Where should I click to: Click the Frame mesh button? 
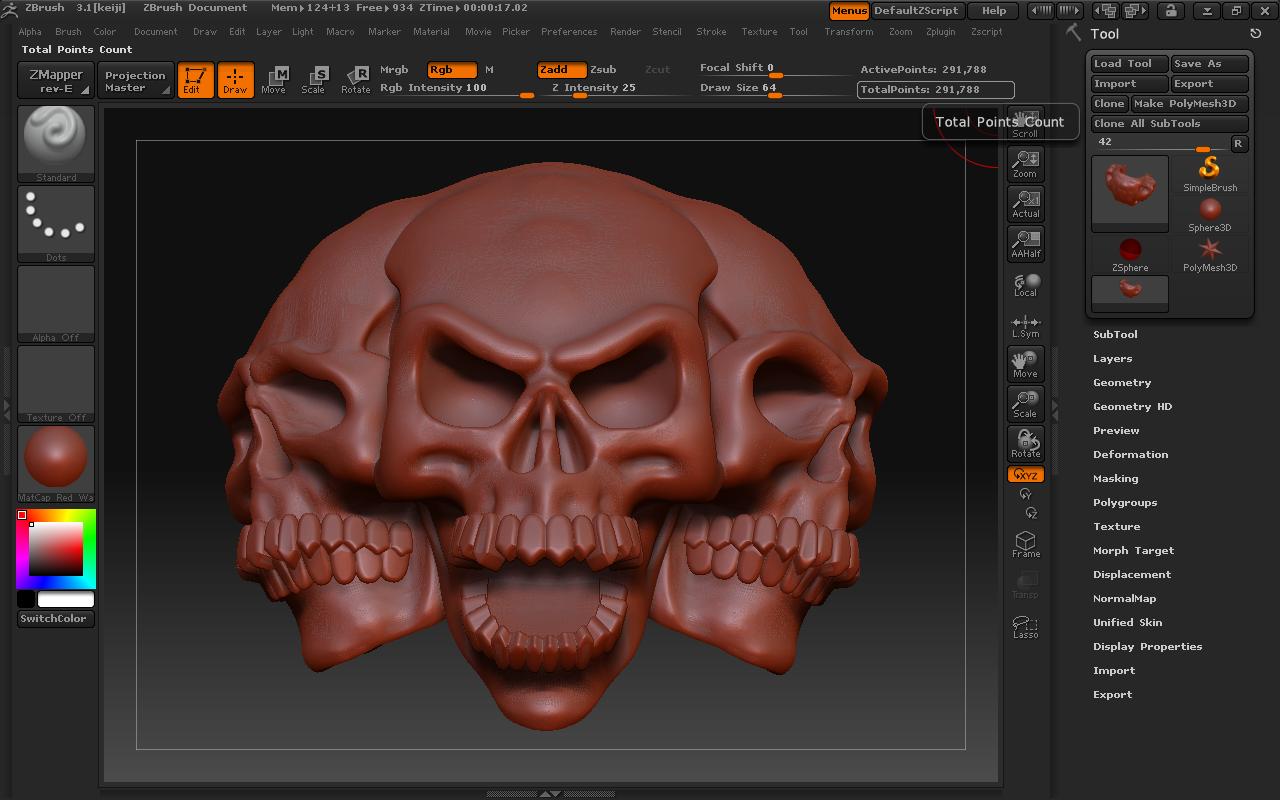[x=1025, y=545]
